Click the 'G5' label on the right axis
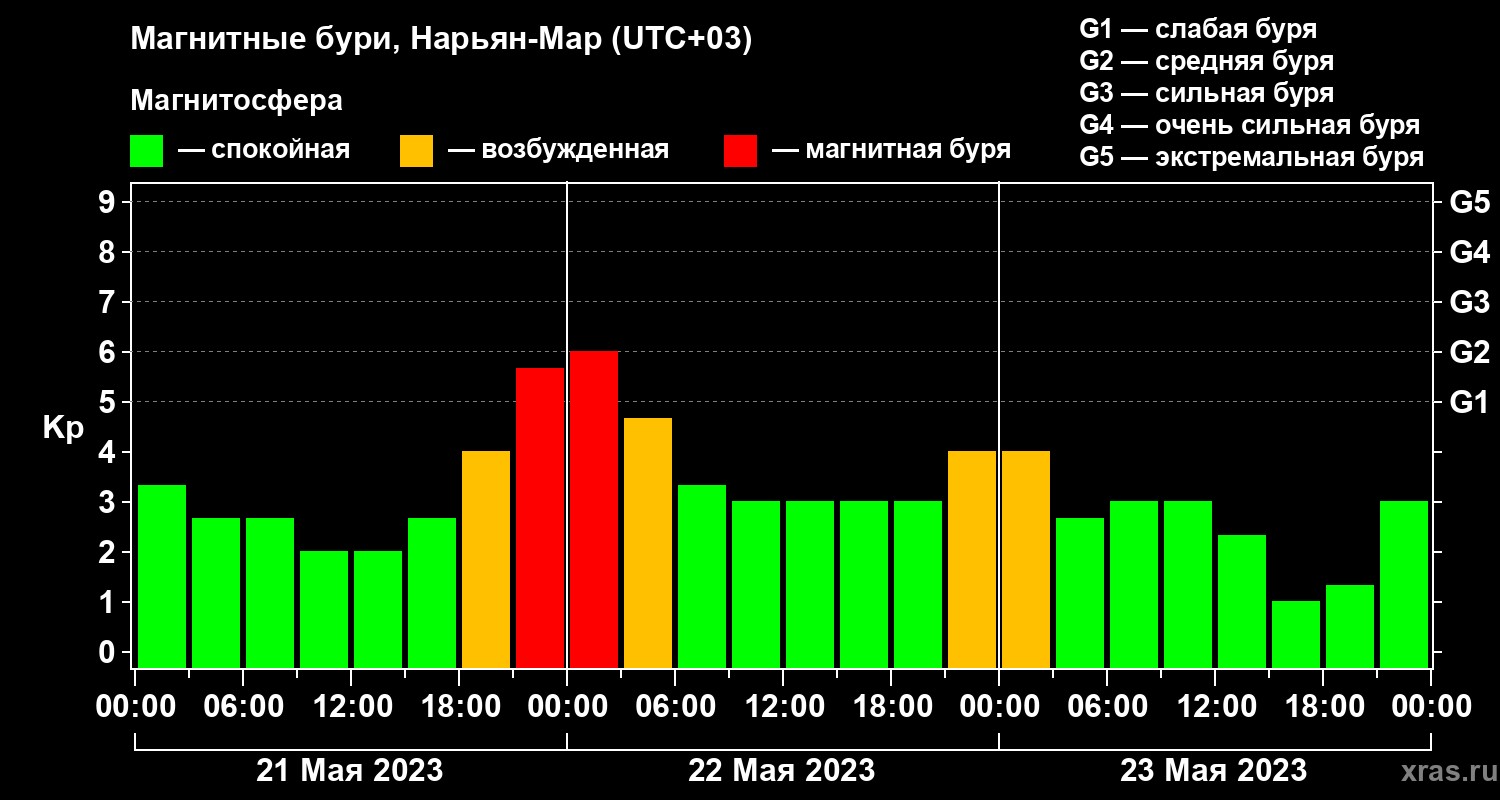Screen dimensions: 1500x800 pyautogui.click(x=1470, y=202)
